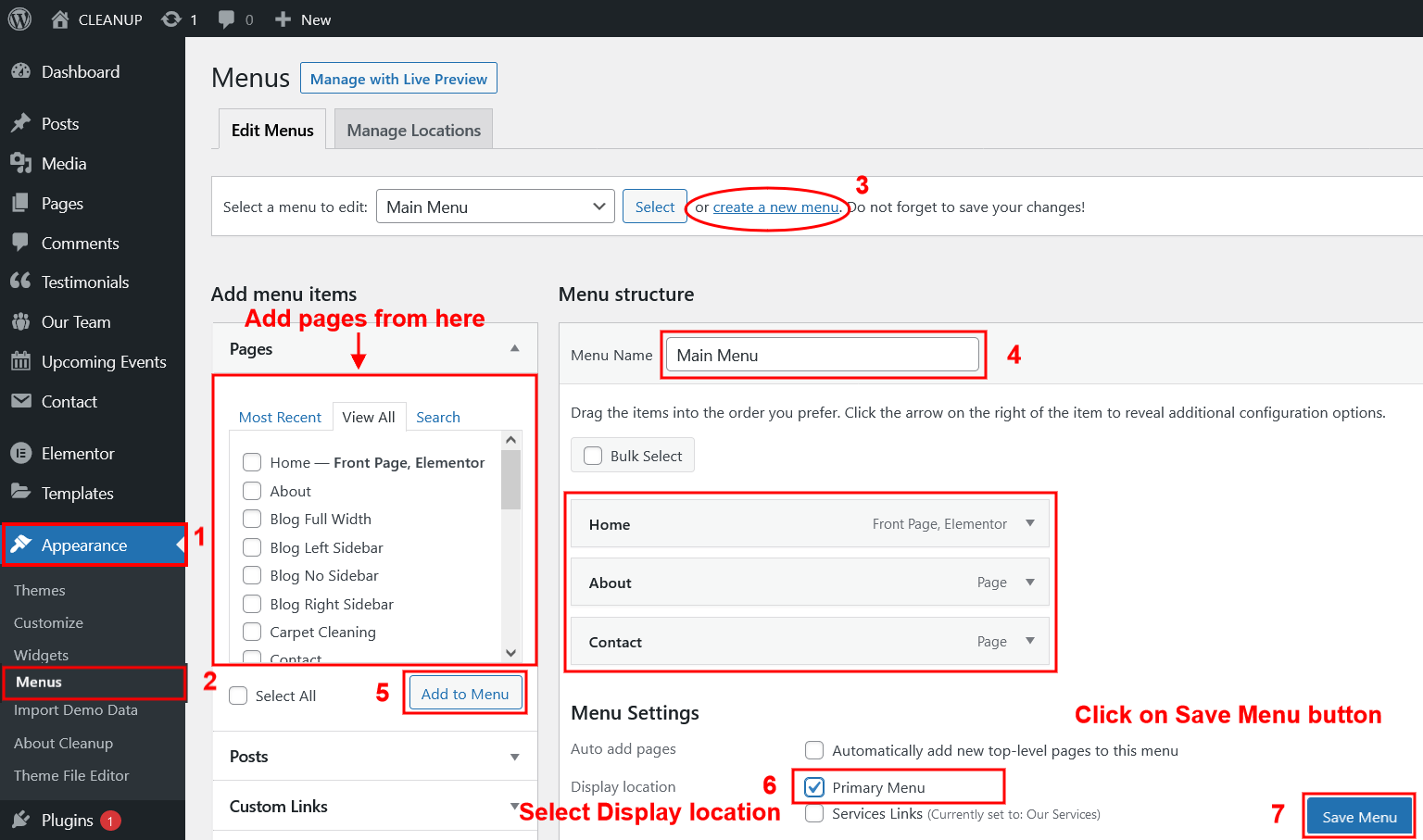
Task: Toggle the Primary Menu display location
Action: (x=814, y=787)
